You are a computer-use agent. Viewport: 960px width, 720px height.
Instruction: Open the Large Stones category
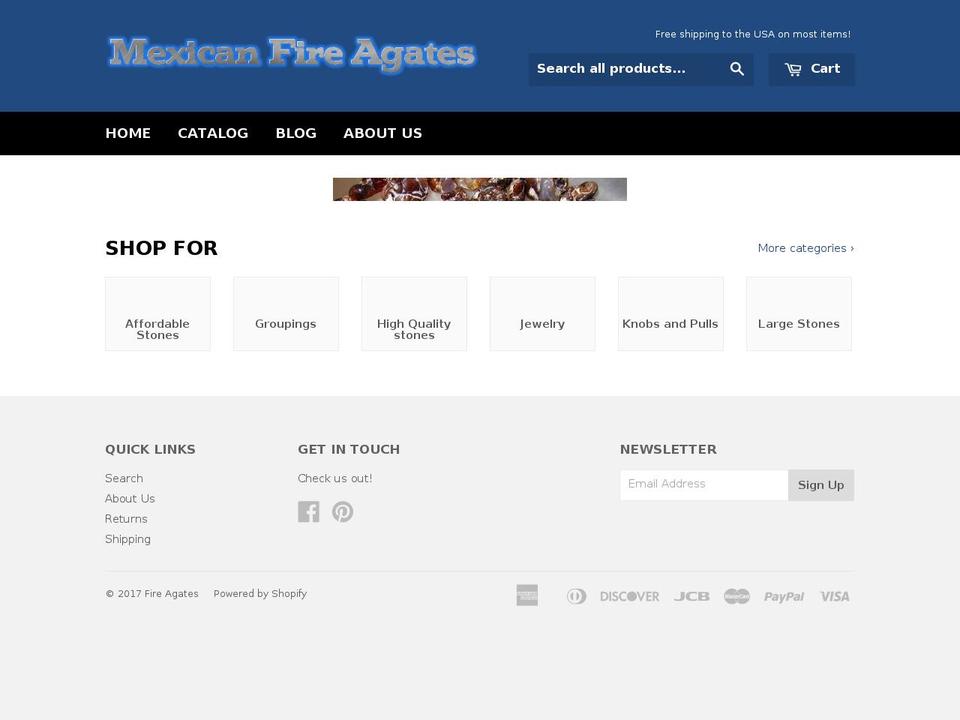click(799, 314)
